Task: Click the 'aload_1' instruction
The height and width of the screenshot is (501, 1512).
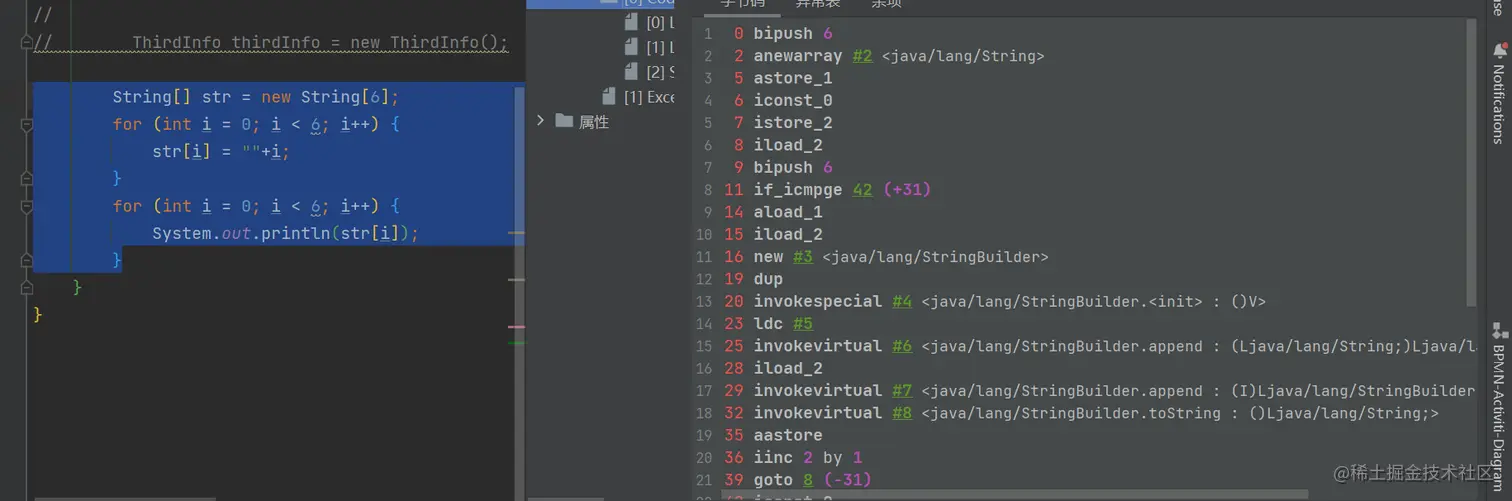Action: pyautogui.click(x=788, y=212)
